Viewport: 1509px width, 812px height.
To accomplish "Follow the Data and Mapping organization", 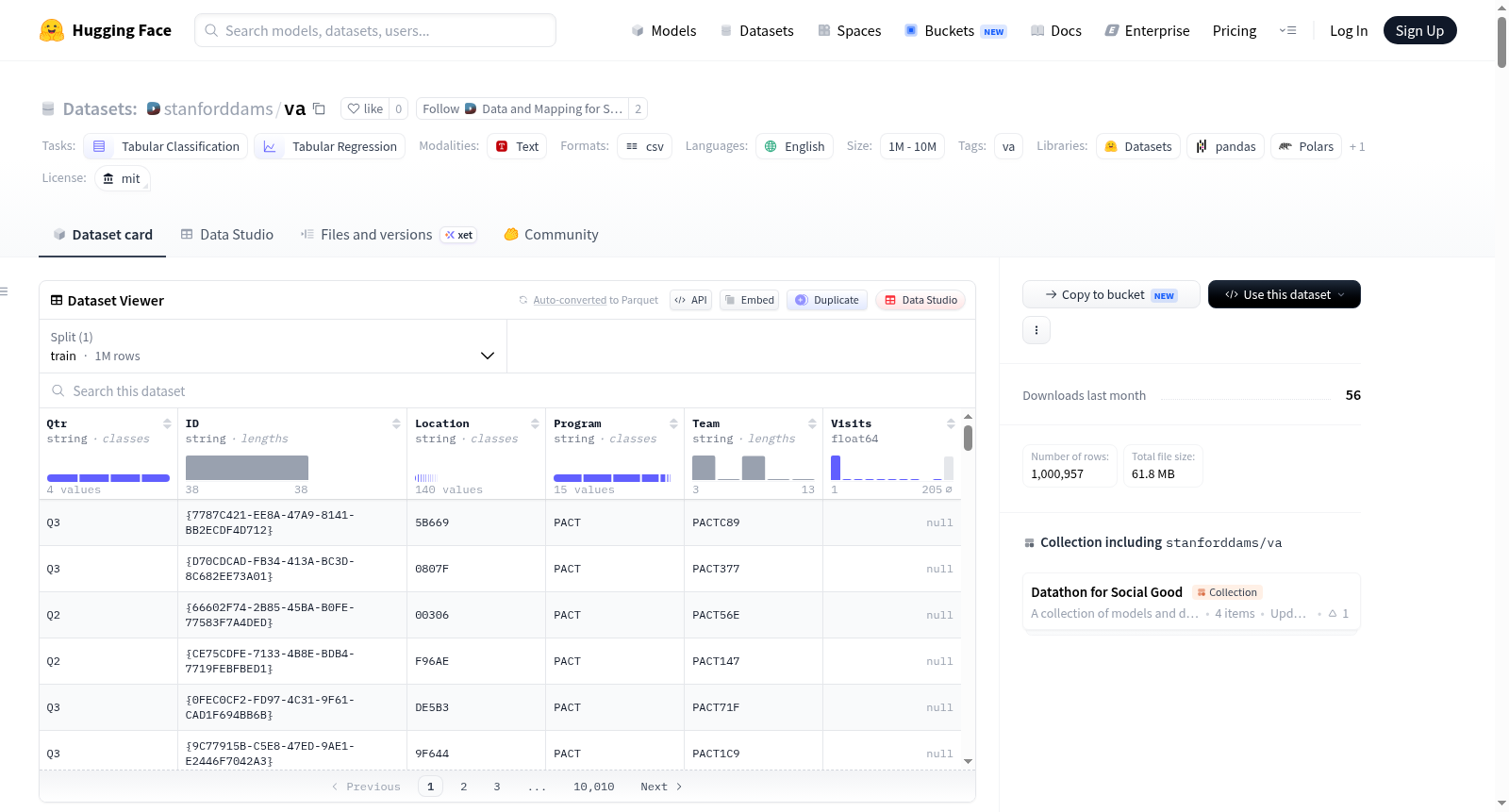I will pos(522,108).
